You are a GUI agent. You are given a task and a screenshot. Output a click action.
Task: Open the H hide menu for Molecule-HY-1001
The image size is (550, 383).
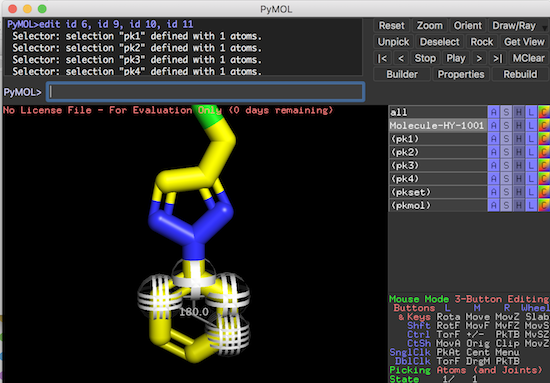519,126
